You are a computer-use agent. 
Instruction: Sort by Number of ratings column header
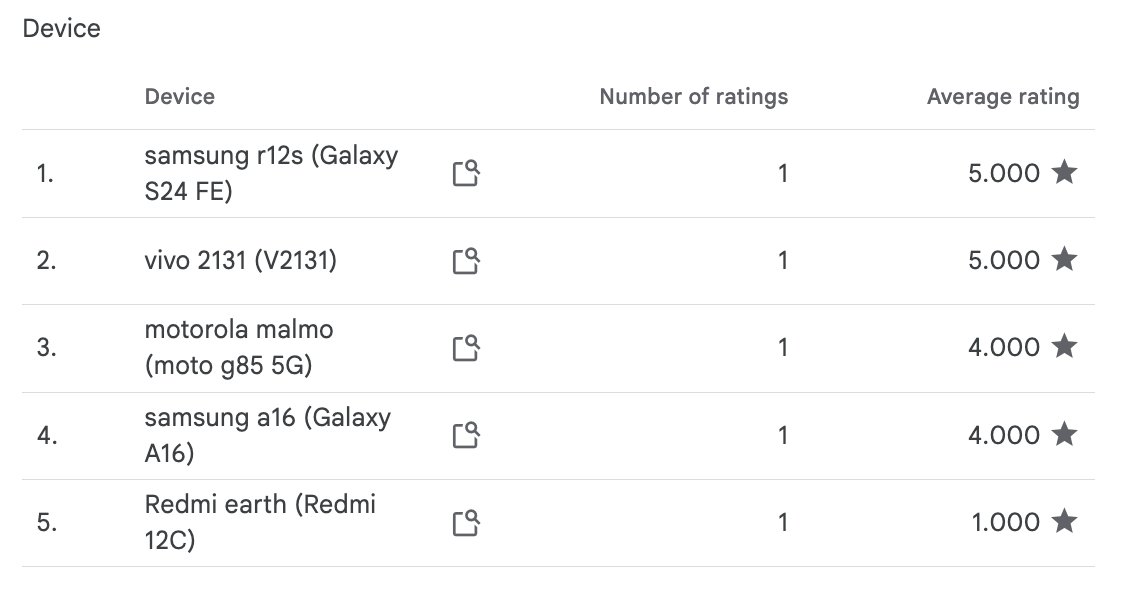[693, 97]
